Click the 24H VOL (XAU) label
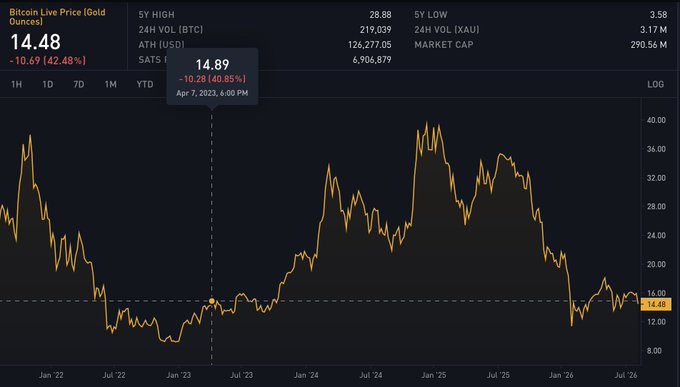Screen dimensions: 680x387 pyautogui.click(x=447, y=30)
